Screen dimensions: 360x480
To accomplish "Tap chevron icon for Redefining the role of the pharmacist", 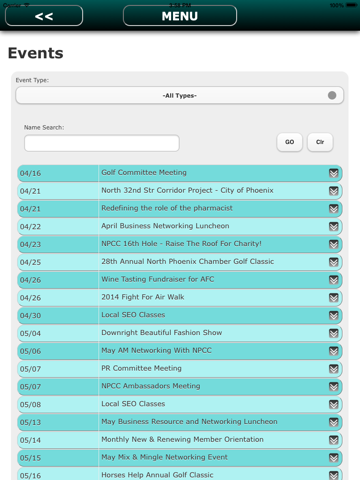I will pos(333,209).
